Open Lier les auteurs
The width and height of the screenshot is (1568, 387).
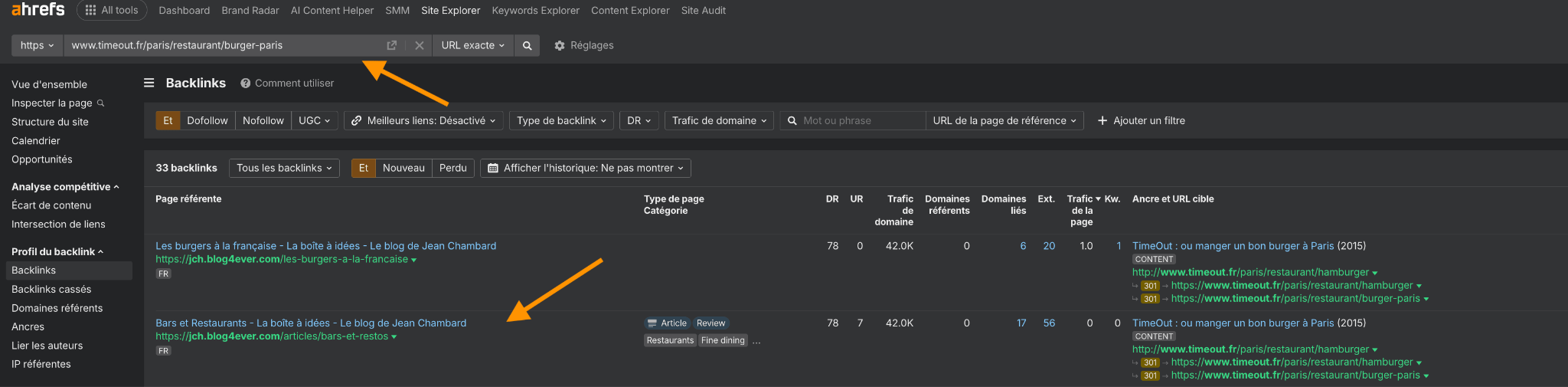click(47, 346)
